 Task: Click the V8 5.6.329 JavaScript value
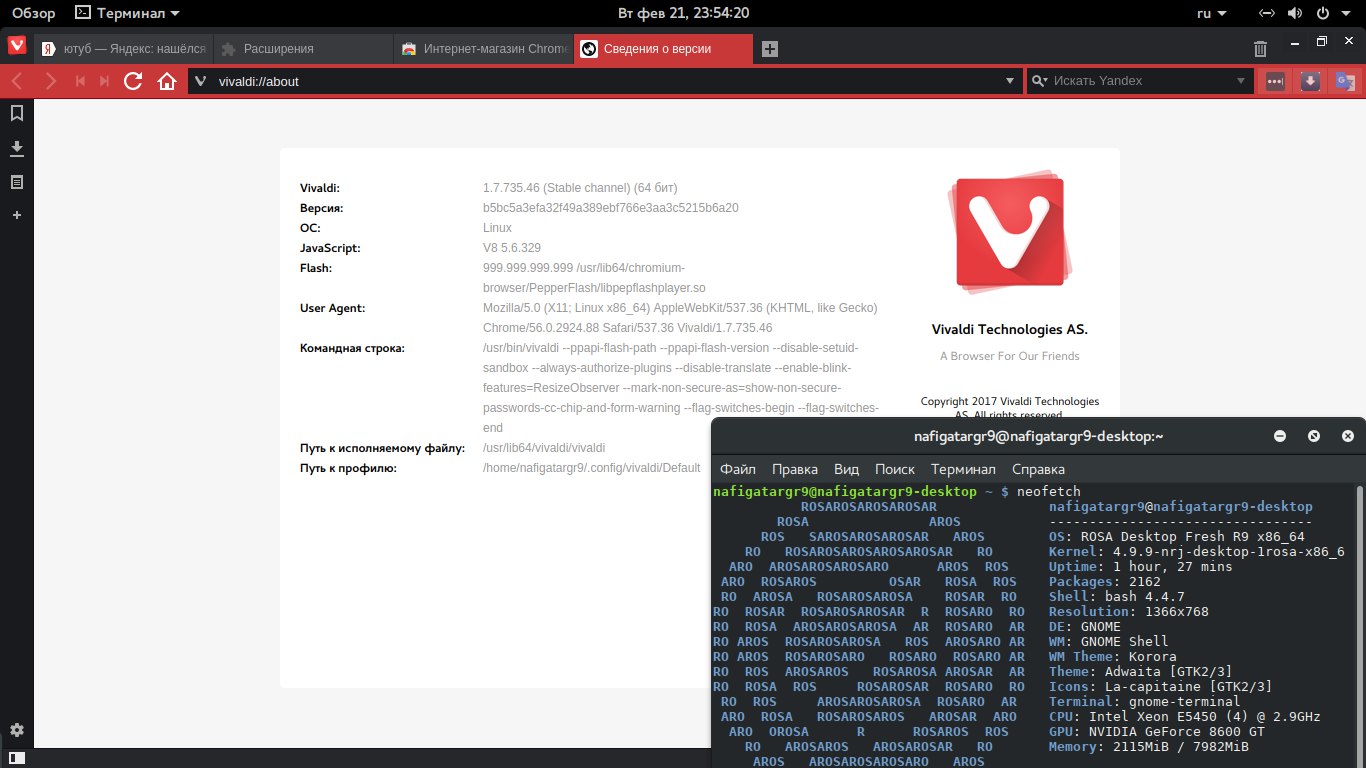[x=512, y=248]
